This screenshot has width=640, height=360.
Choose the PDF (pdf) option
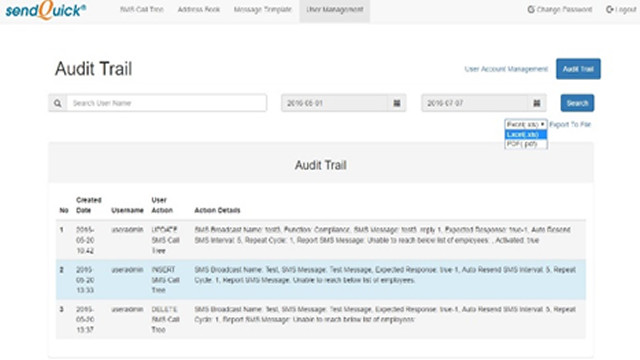coord(526,144)
